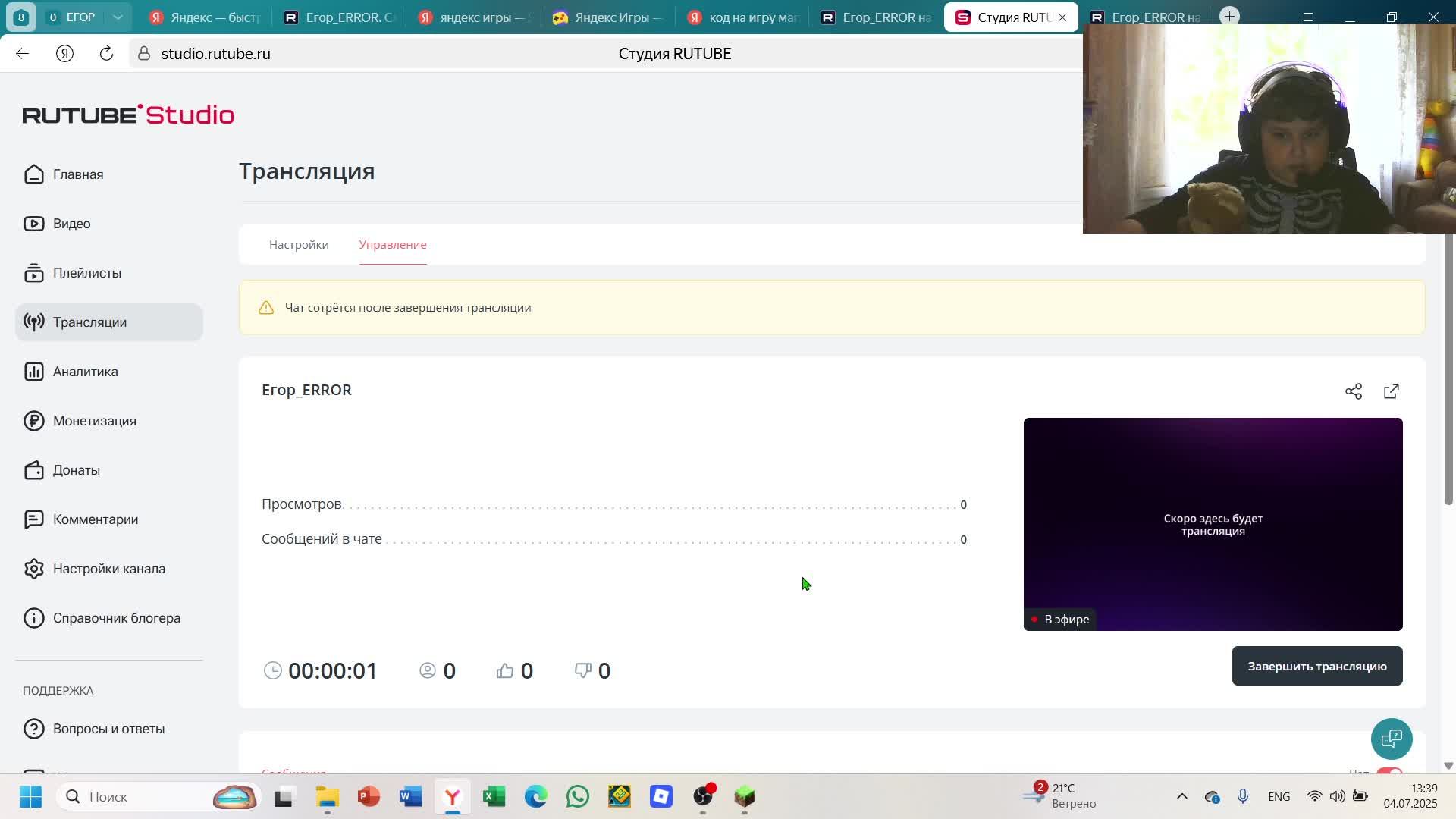
Task: Click Завершить трансляцию button
Action: [1316, 666]
